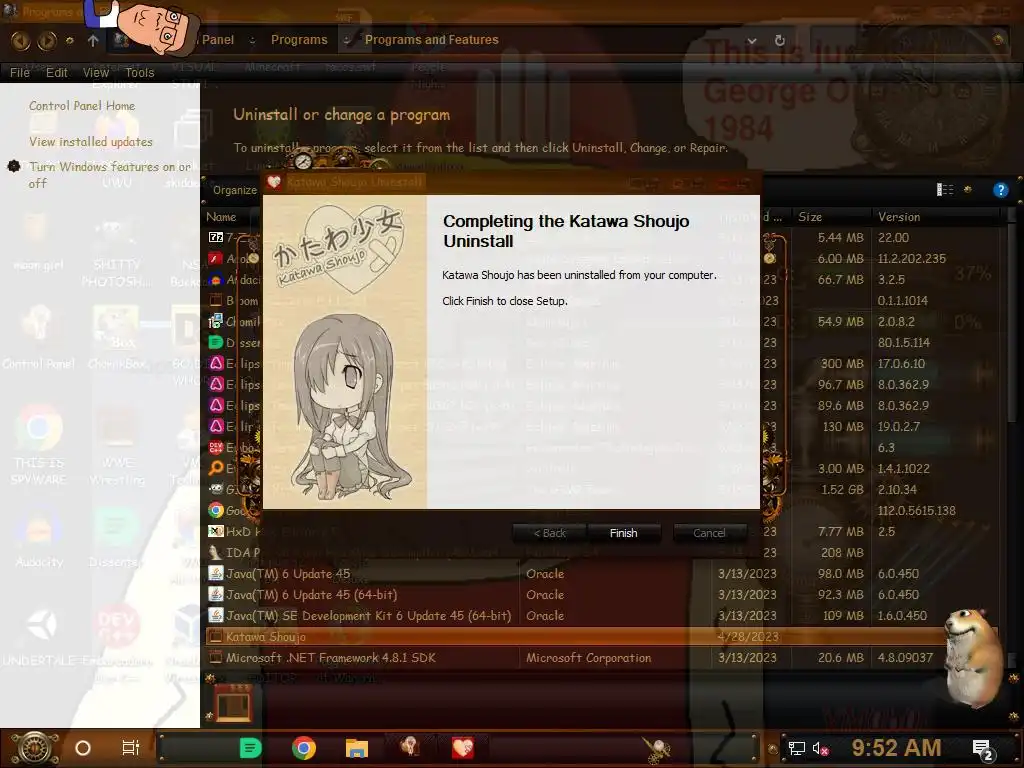Click the Audacity icon in program list
1024x768 pixels.
(x=216, y=280)
